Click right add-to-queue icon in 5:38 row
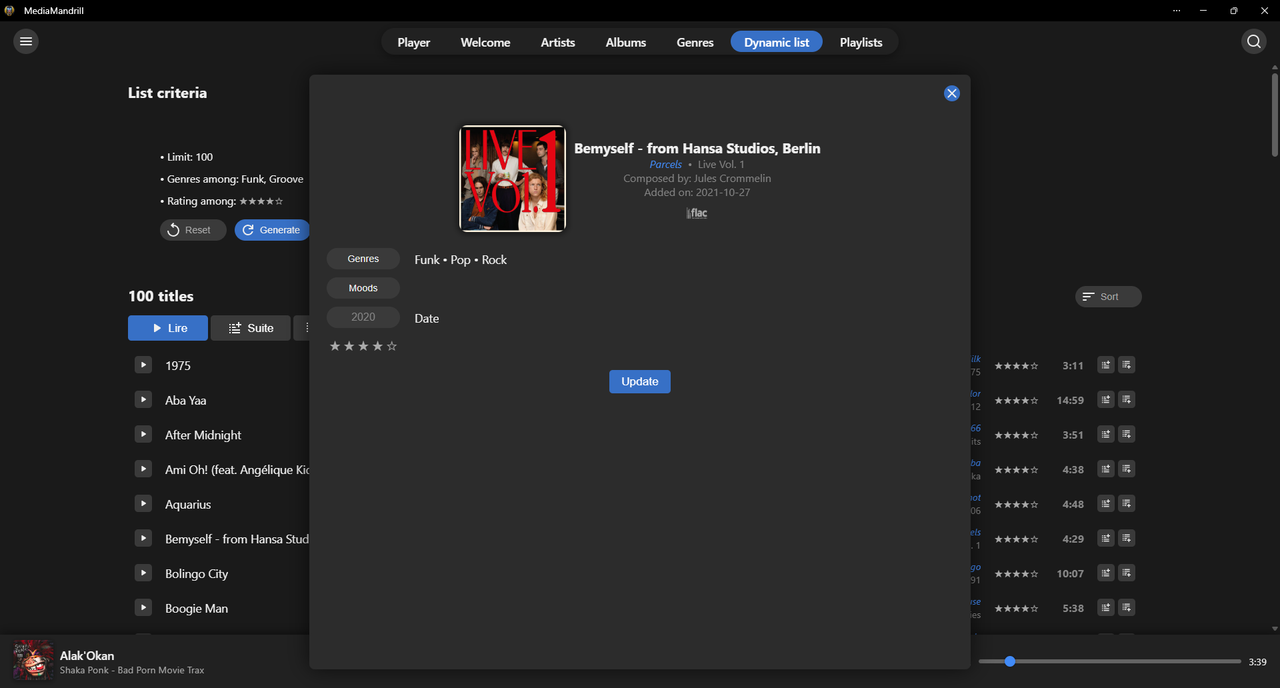This screenshot has height=688, width=1280. [x=1127, y=608]
